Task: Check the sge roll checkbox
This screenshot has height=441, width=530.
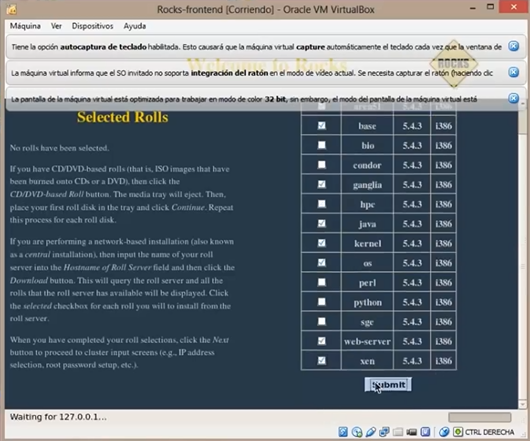Action: click(321, 322)
